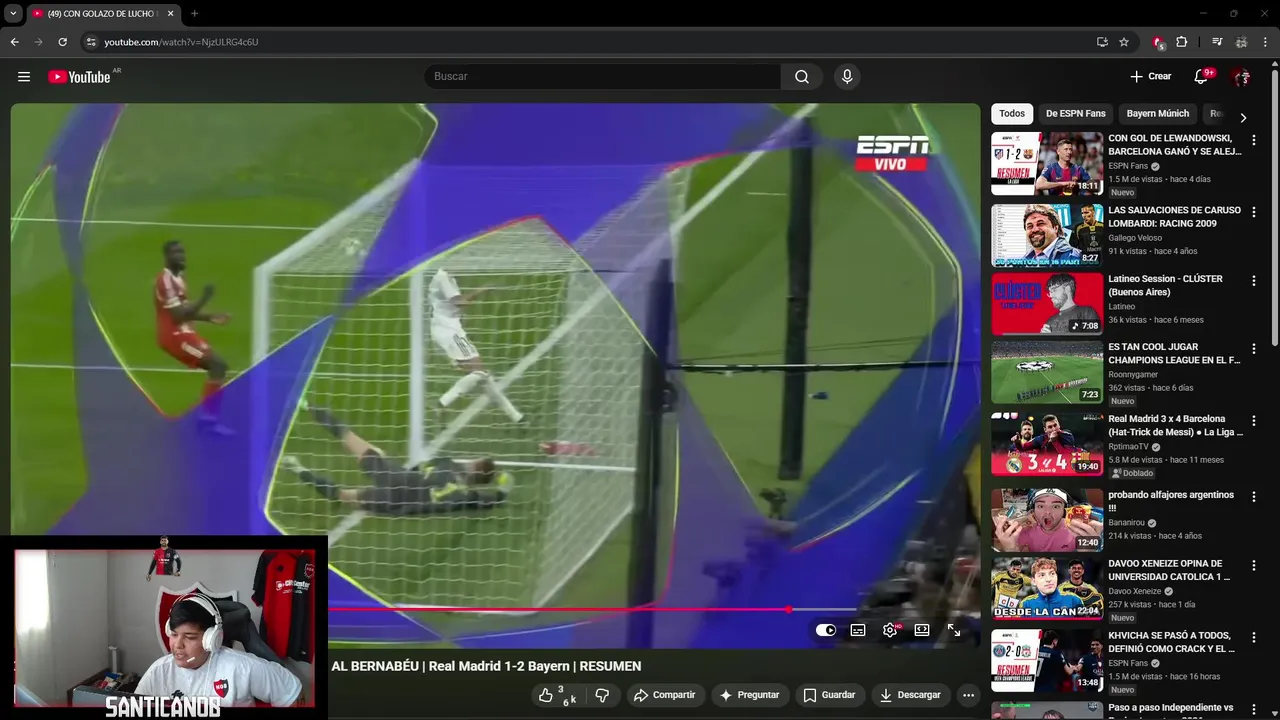1280x720 pixels.
Task: Open options for Davoo Xeneize video
Action: click(x=1254, y=567)
